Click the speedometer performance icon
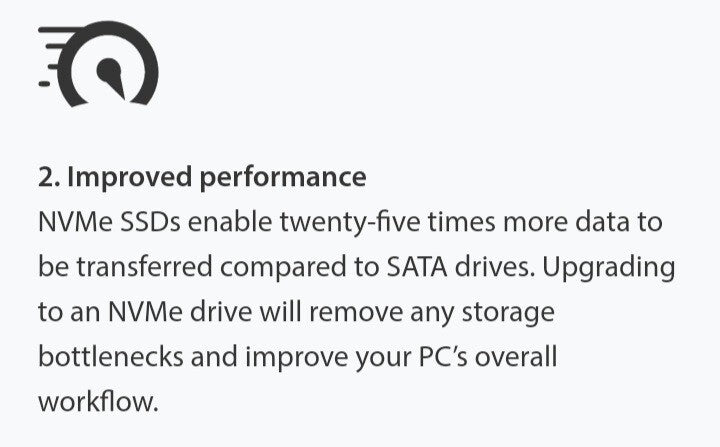 coord(98,63)
